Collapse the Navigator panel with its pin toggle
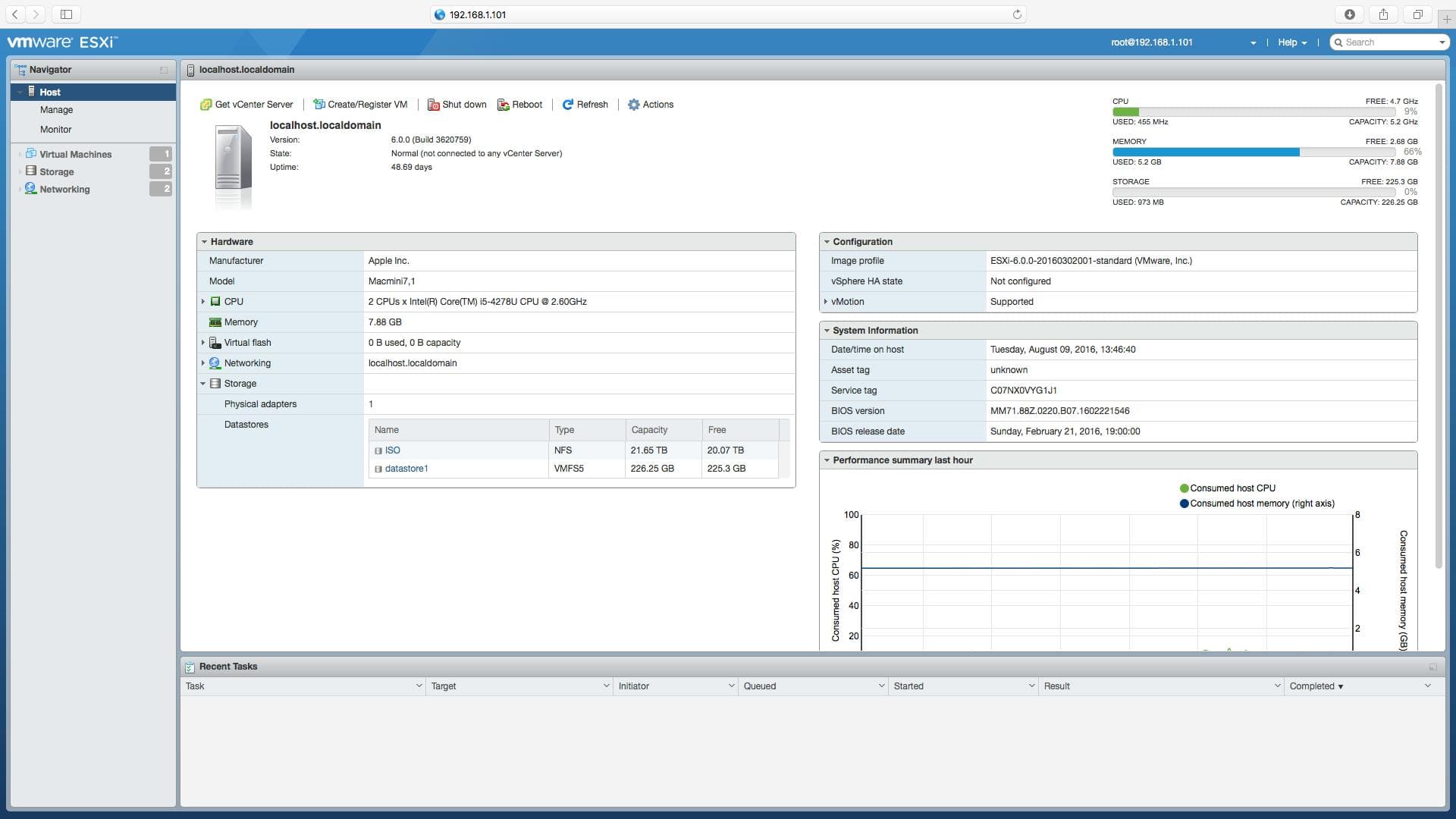 point(162,69)
